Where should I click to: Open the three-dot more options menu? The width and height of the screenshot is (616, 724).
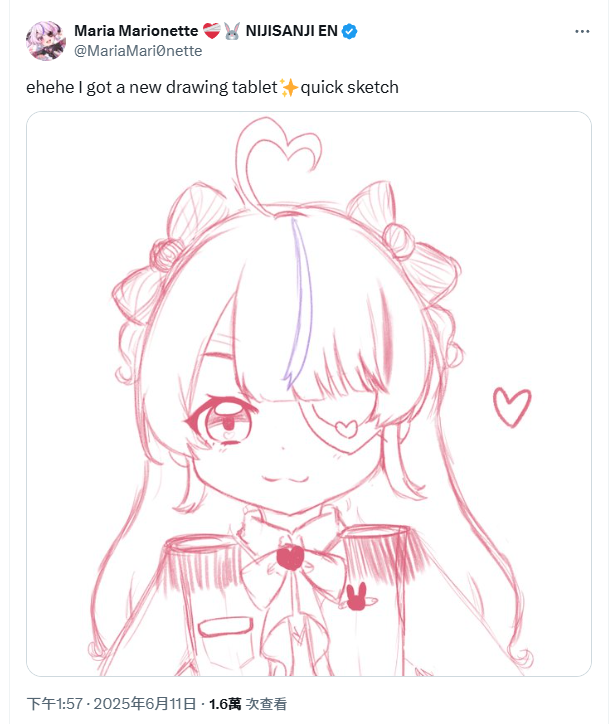[x=582, y=31]
